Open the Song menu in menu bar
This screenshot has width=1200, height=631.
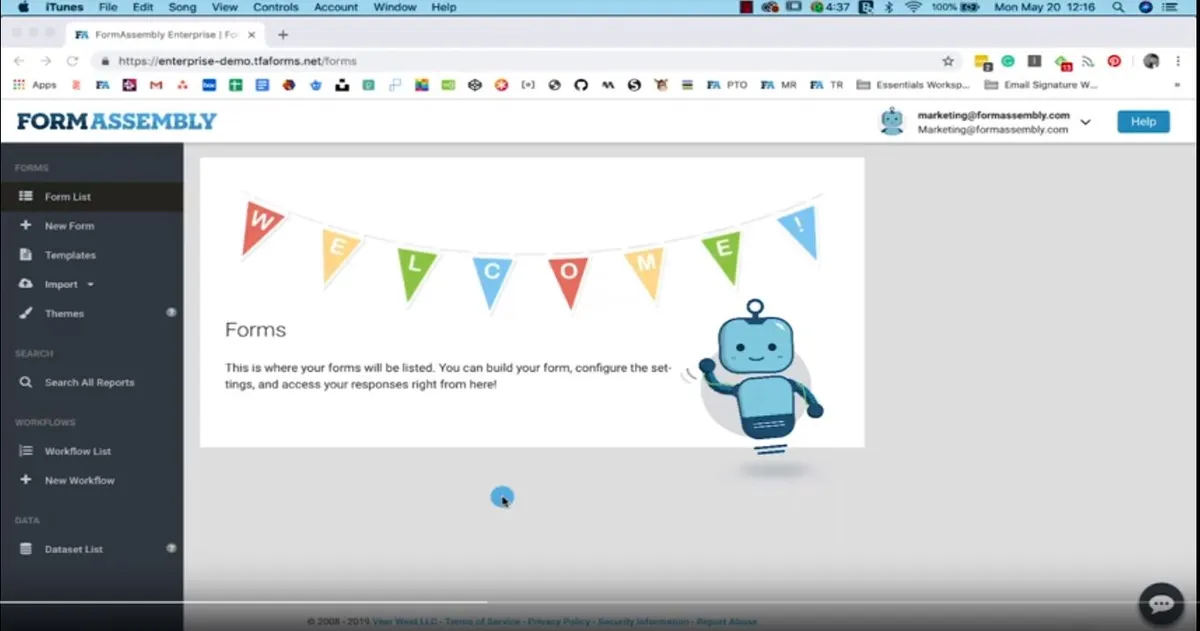(182, 7)
